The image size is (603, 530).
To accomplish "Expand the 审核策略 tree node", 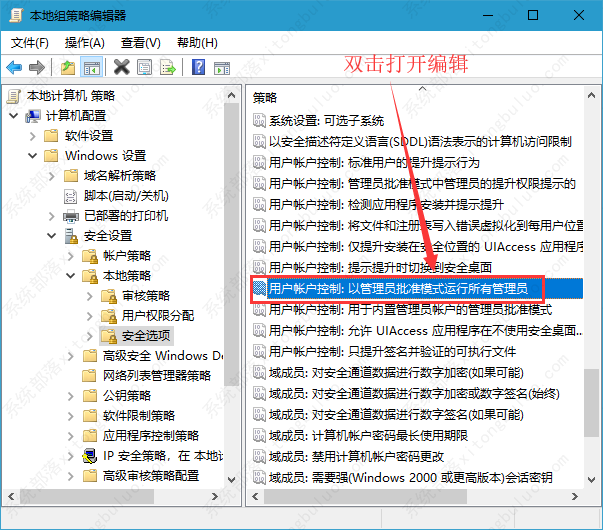I will pos(90,296).
